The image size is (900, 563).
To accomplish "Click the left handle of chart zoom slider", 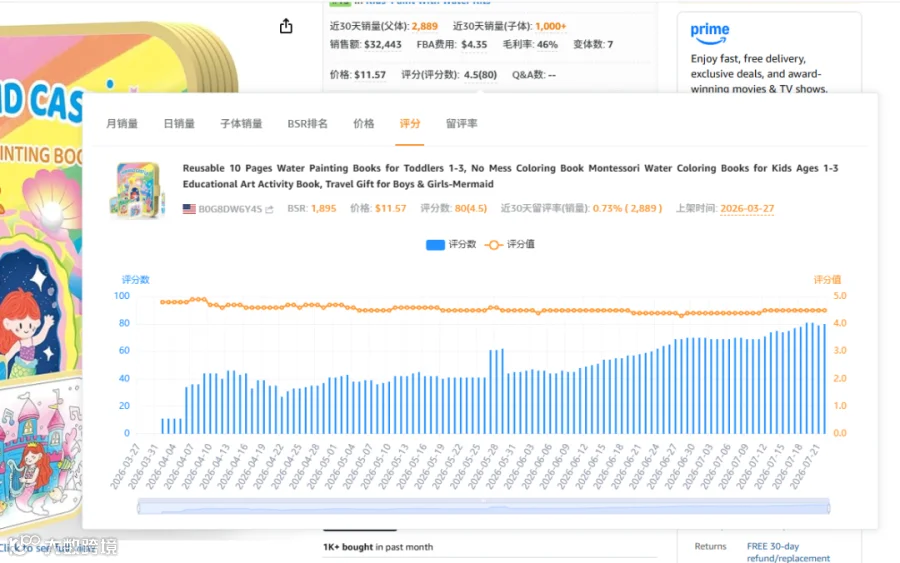I will pos(138,507).
